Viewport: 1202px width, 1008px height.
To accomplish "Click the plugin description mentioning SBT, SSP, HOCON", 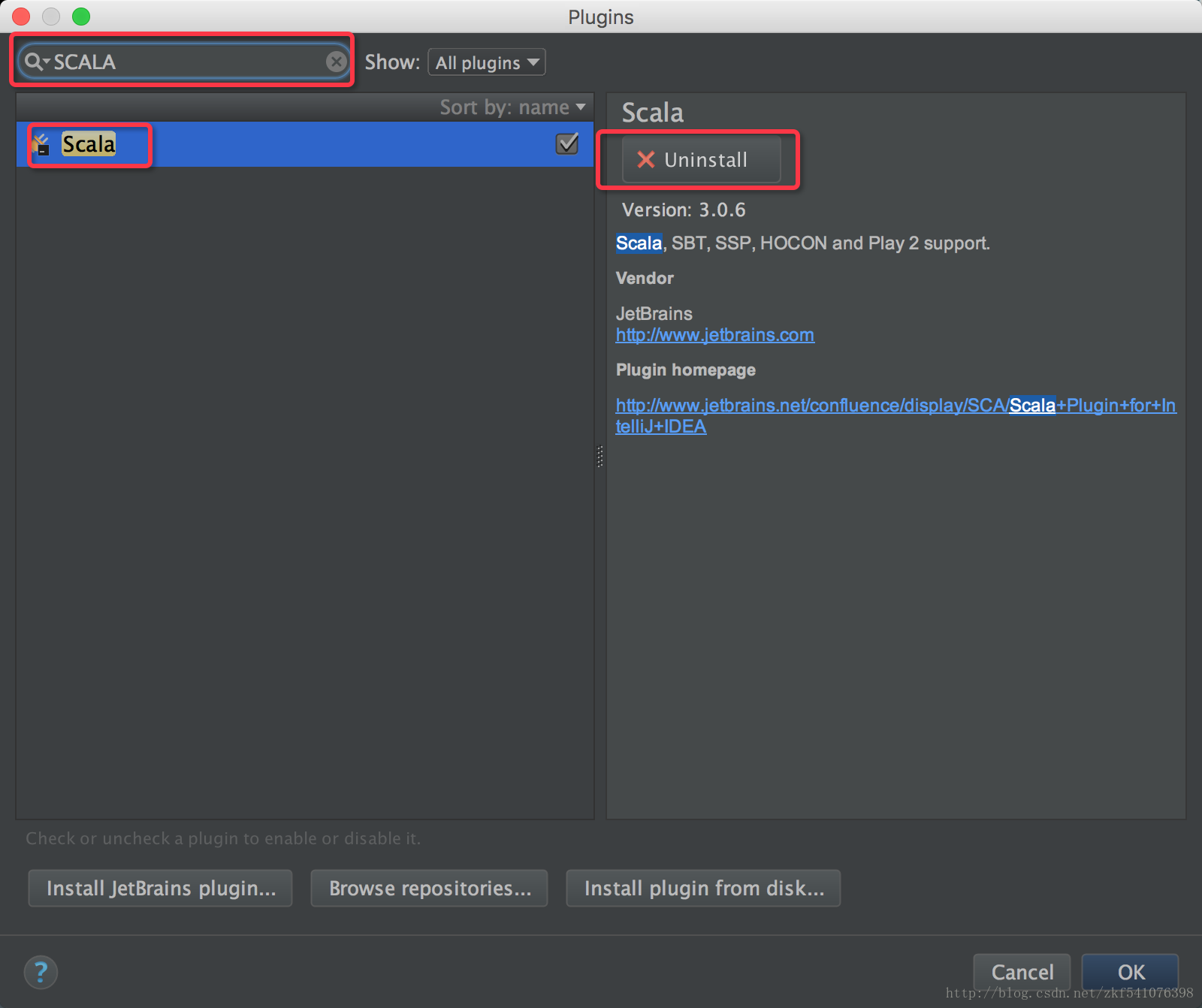I will (803, 243).
